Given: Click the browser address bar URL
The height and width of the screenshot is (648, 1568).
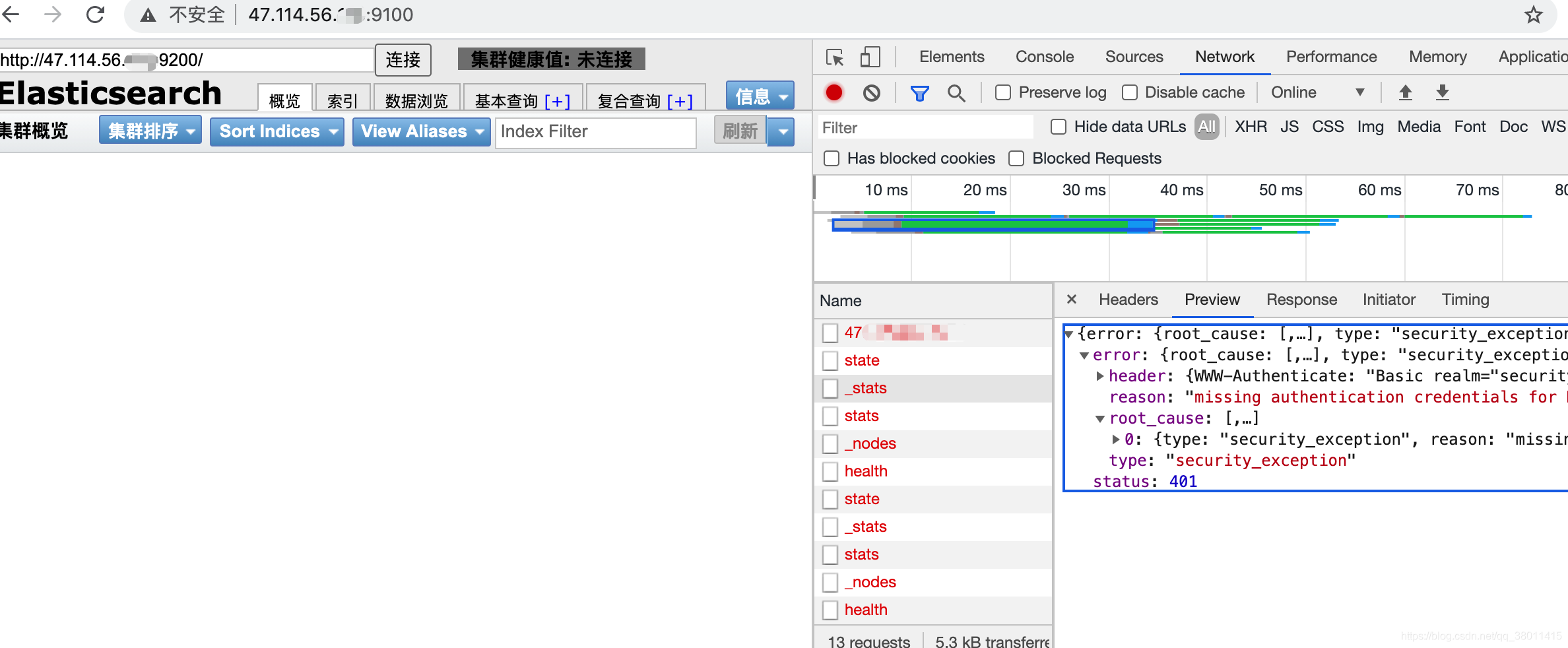Looking at the screenshot, I should coord(331,15).
